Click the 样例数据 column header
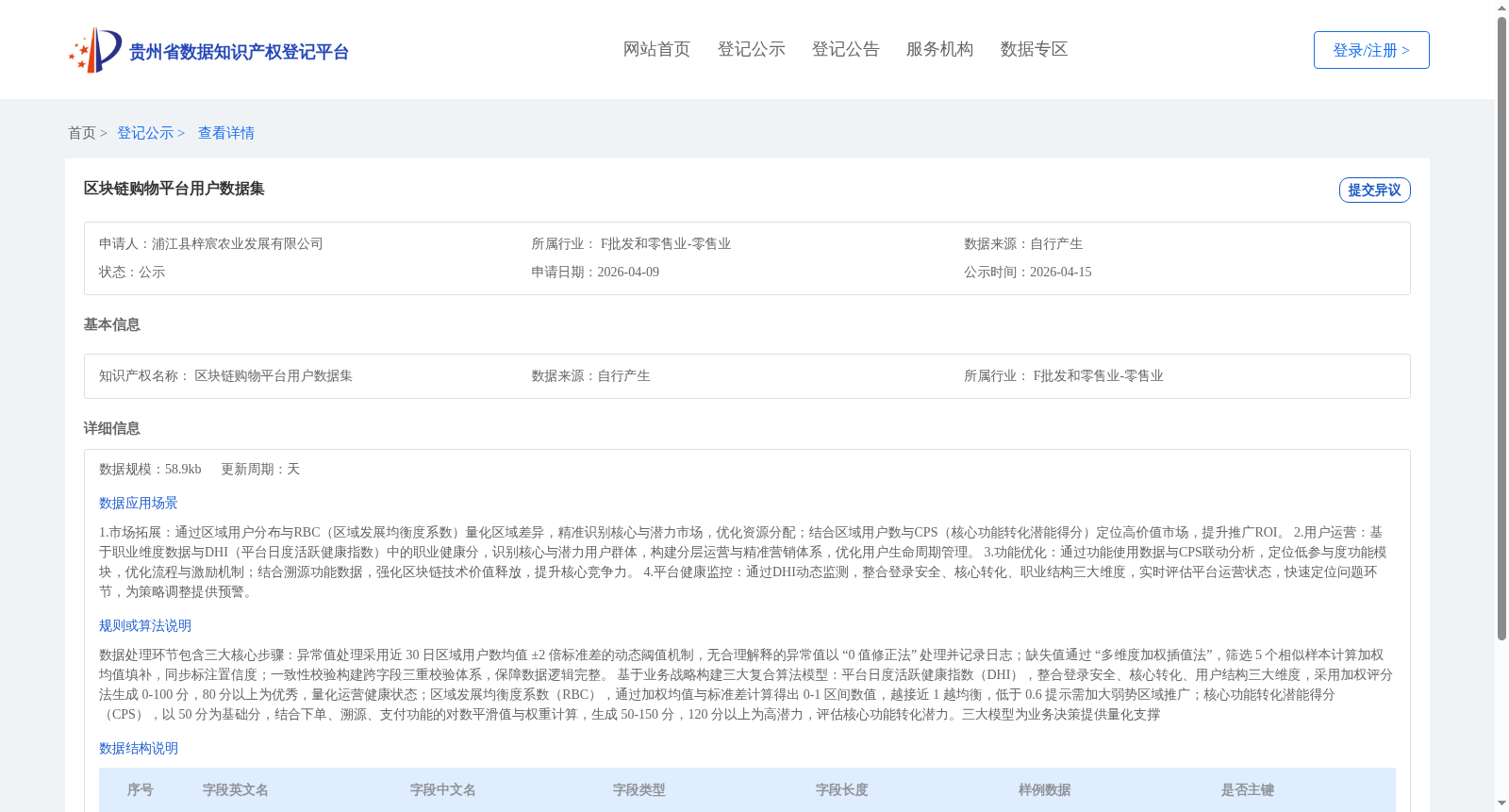1509x812 pixels. pos(1045,789)
